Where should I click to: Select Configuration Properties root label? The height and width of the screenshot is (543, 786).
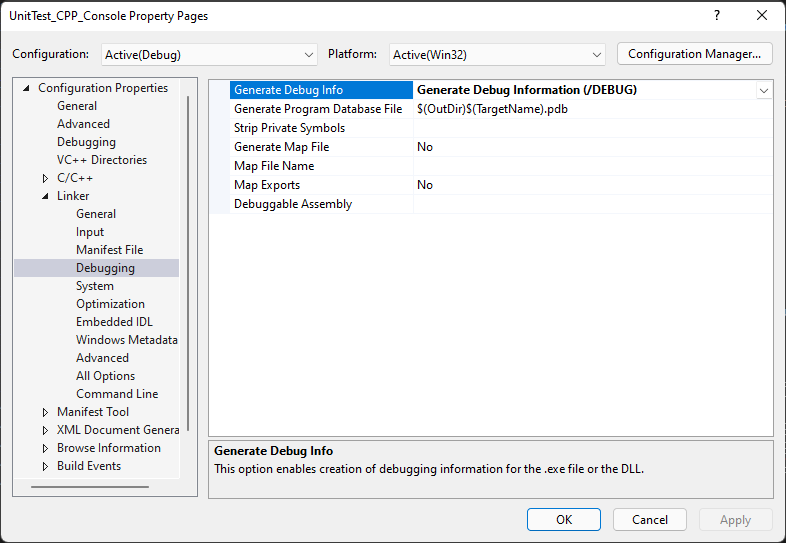[103, 88]
